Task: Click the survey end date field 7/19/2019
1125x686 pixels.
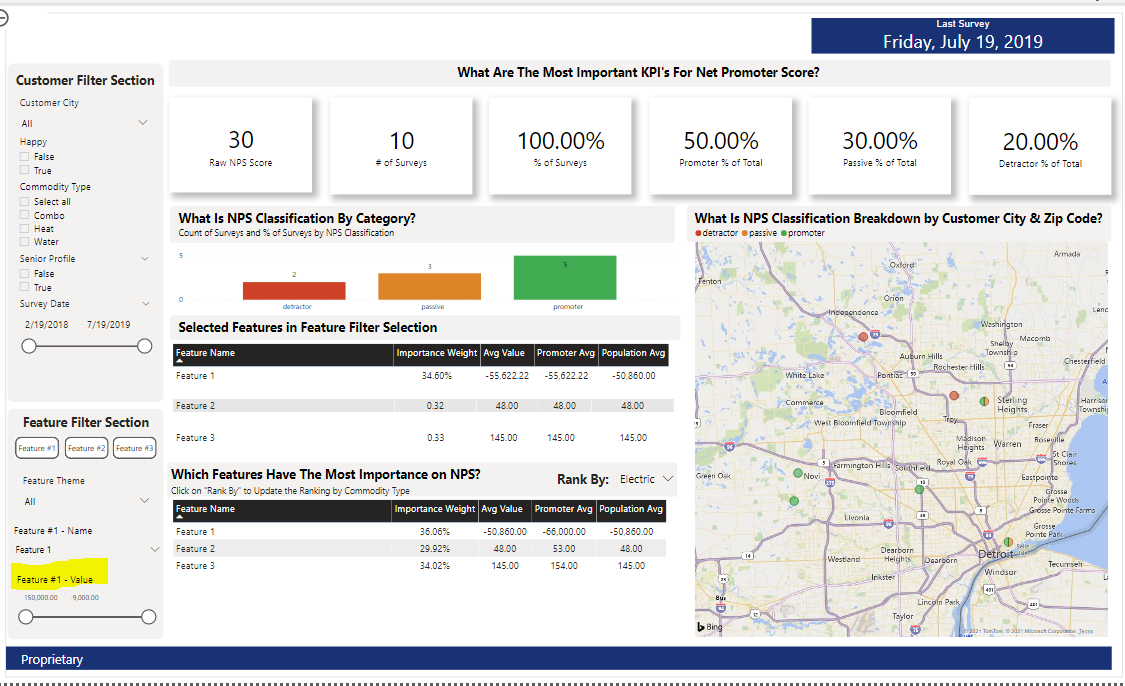Action: pos(108,324)
